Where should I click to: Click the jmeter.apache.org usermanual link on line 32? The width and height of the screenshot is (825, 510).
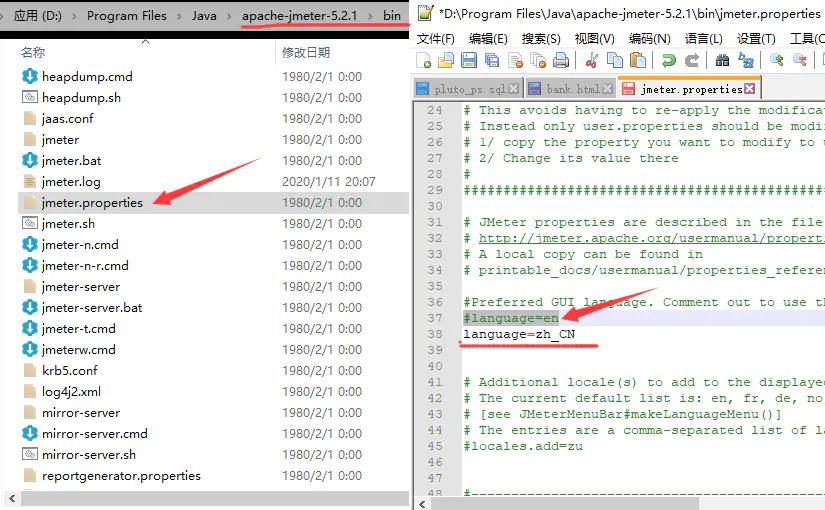coord(651,238)
